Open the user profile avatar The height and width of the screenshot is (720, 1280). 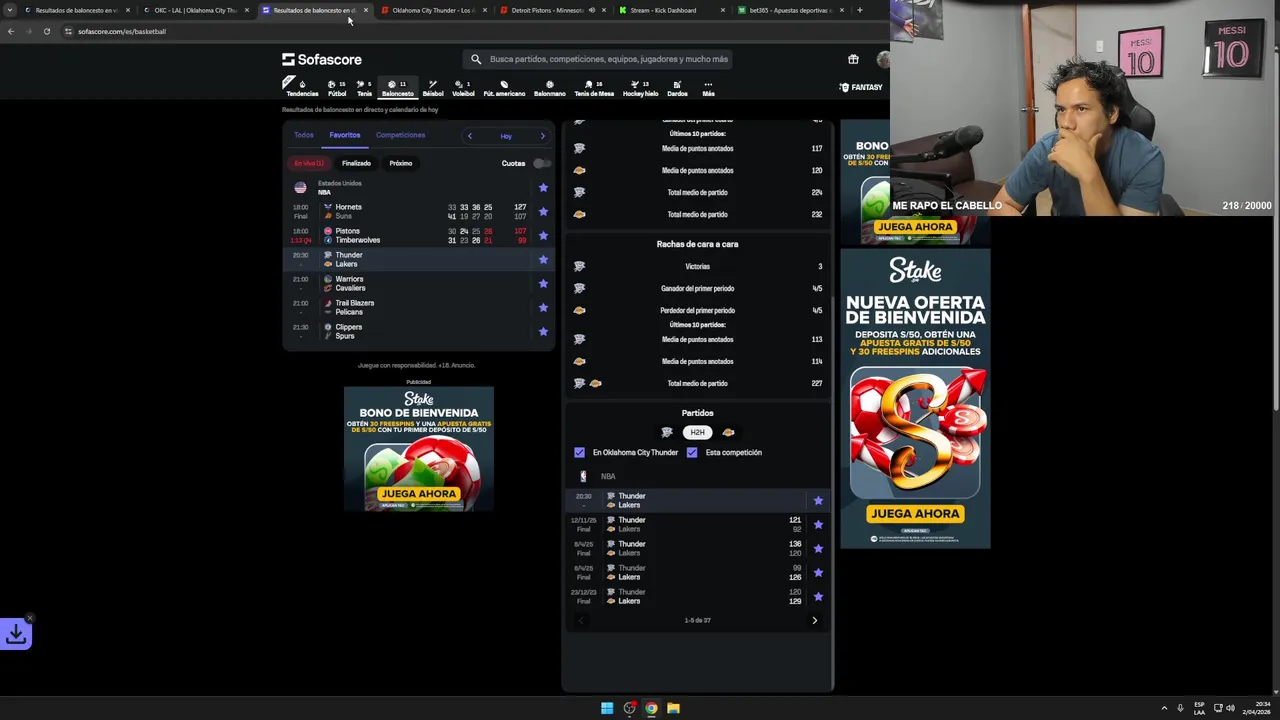coord(882,59)
